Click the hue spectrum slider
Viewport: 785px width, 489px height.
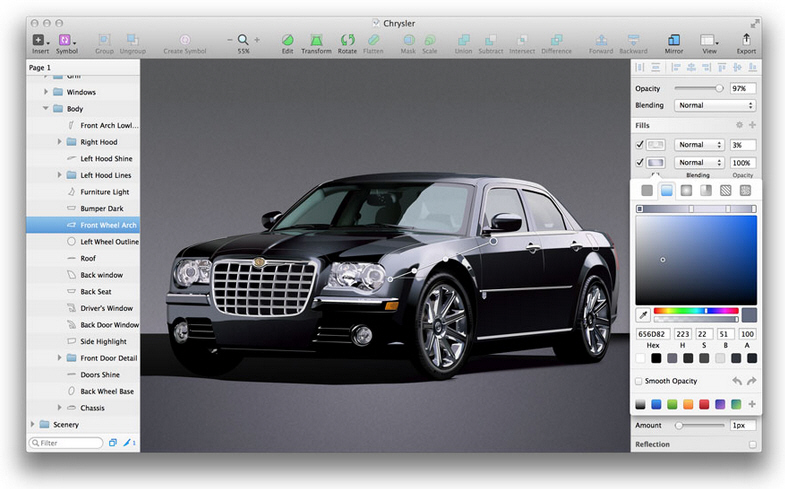pos(695,311)
